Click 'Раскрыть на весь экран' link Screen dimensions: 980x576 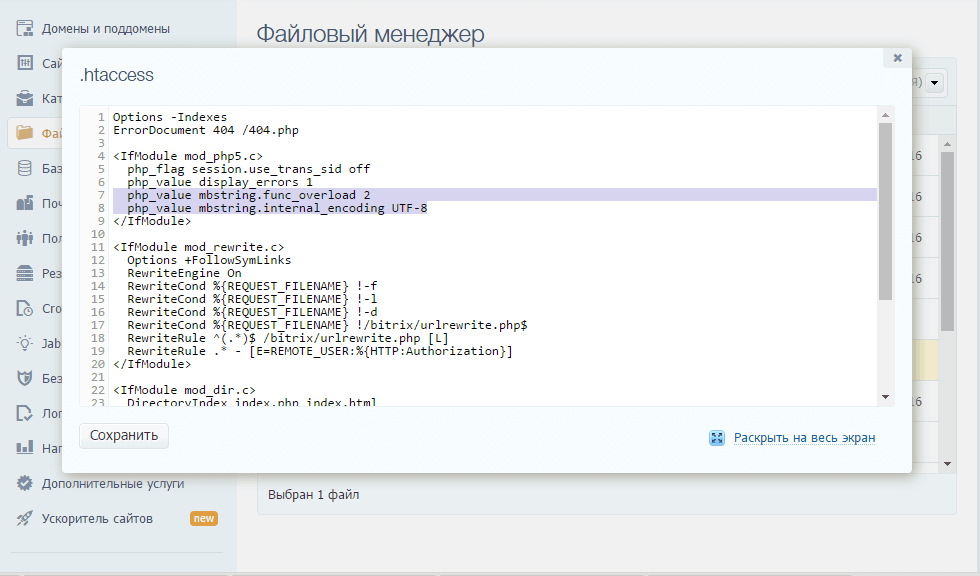click(x=804, y=438)
